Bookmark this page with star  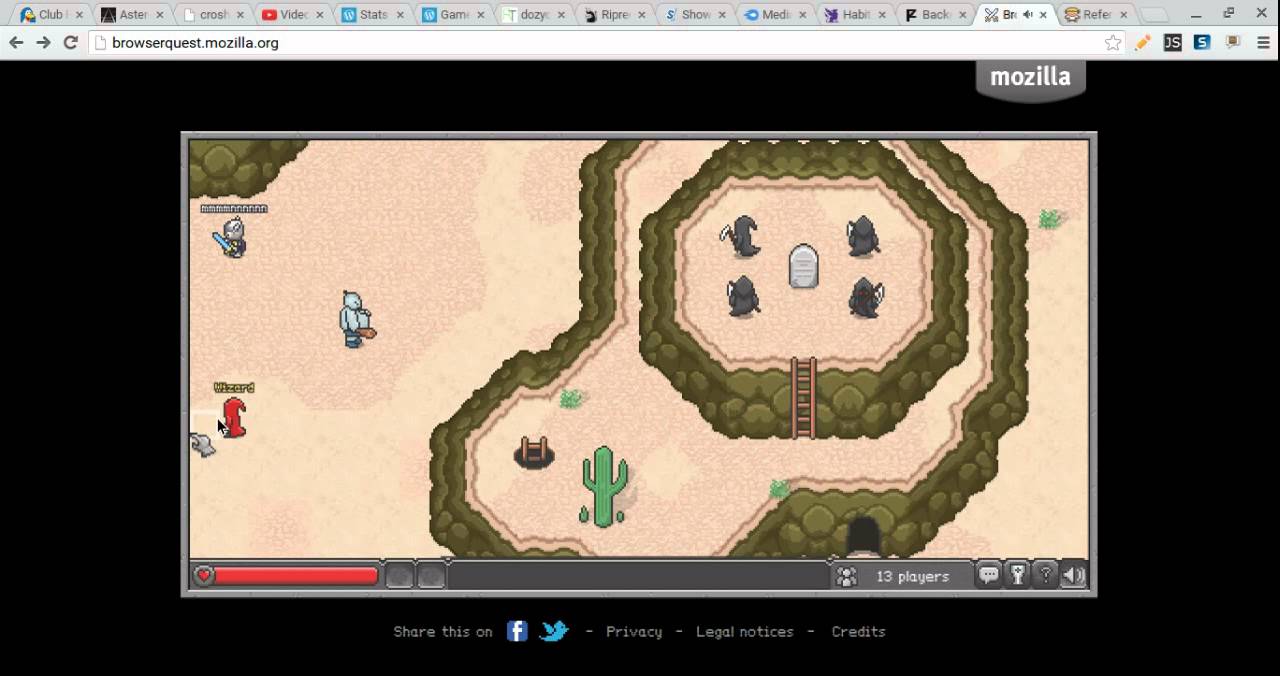coord(1112,43)
